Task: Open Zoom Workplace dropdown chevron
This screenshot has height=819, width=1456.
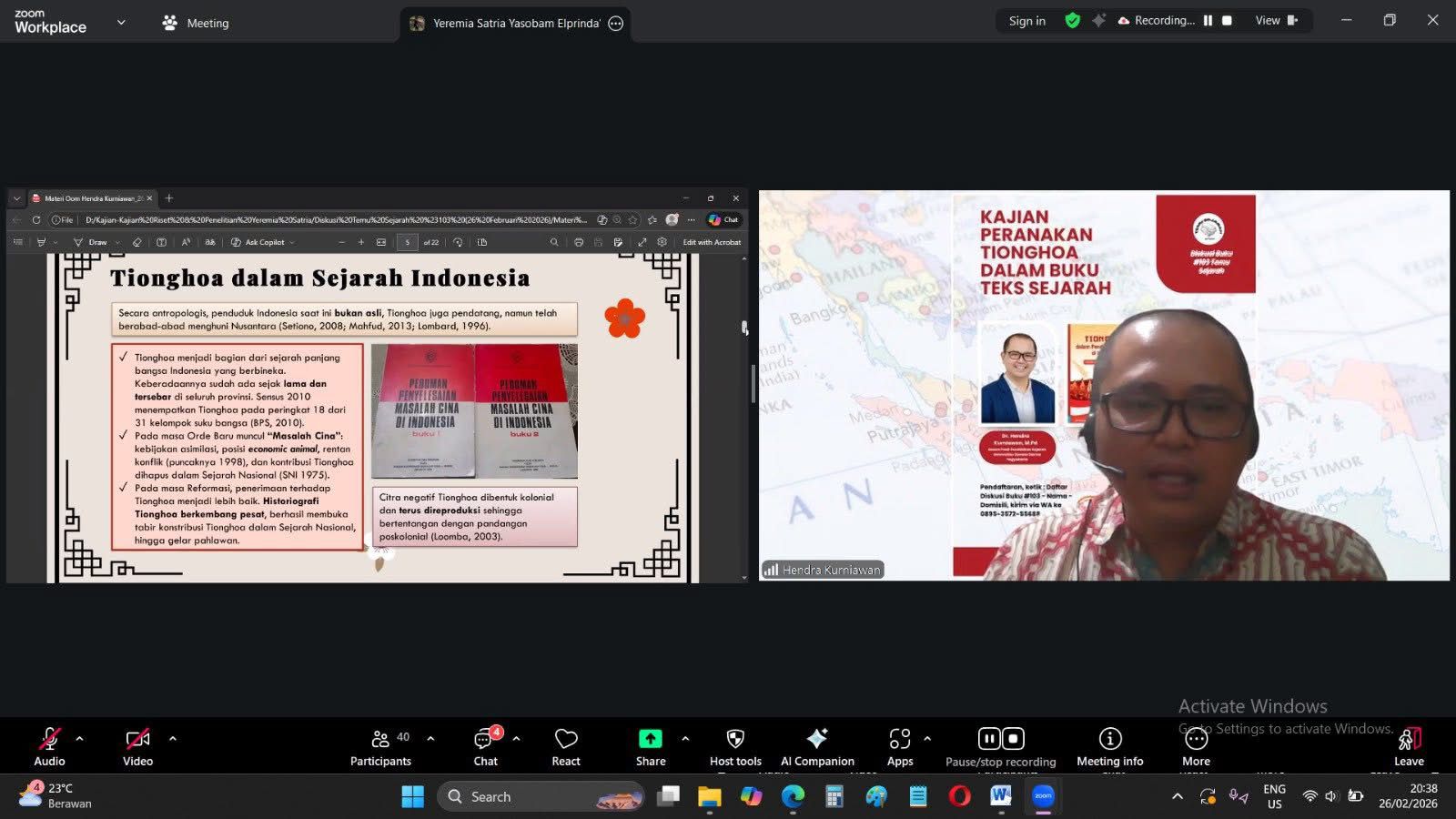Action: pos(121,23)
